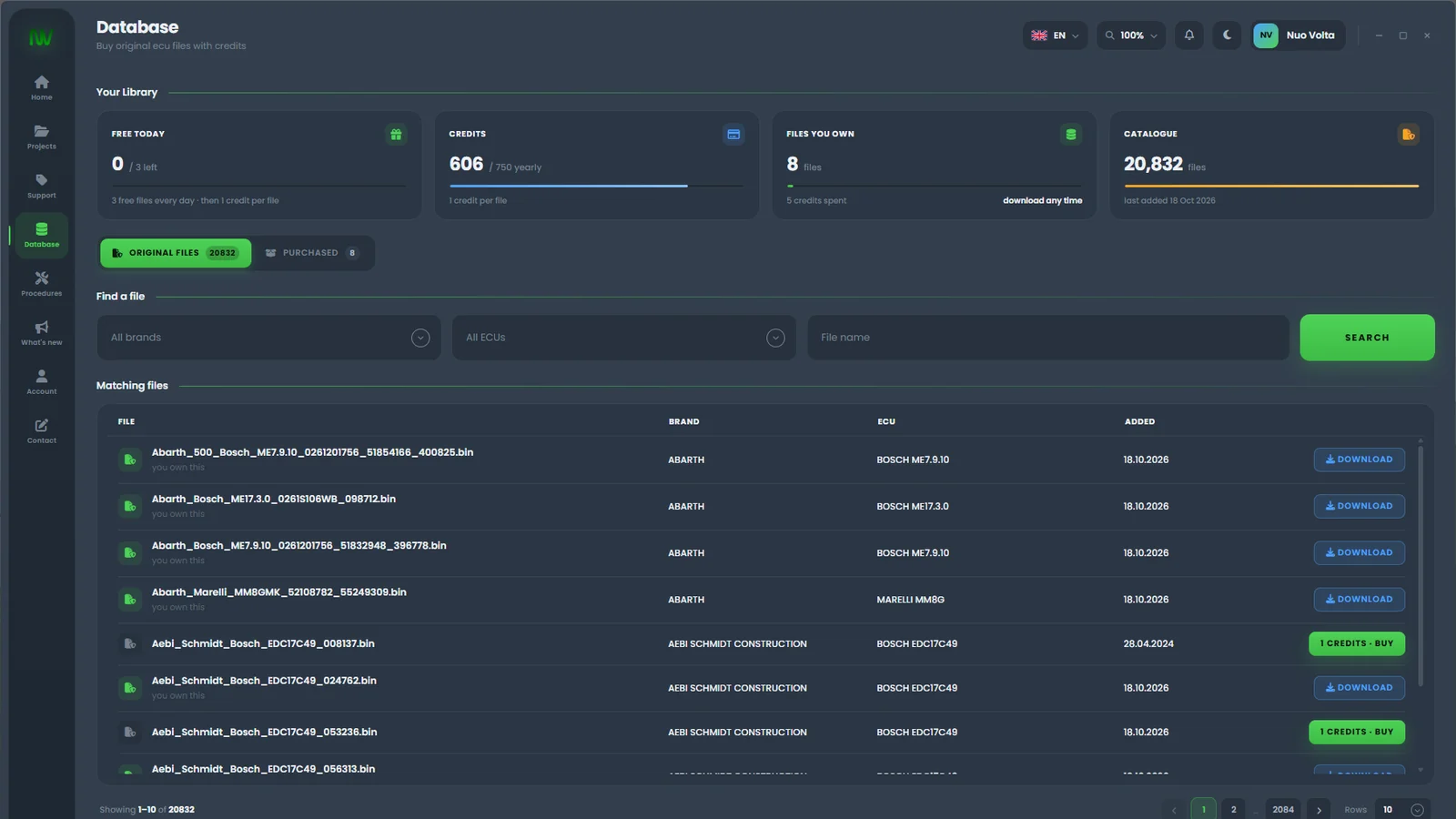Image resolution: width=1456 pixels, height=819 pixels.
Task: Switch to the Original Files tab
Action: point(176,253)
